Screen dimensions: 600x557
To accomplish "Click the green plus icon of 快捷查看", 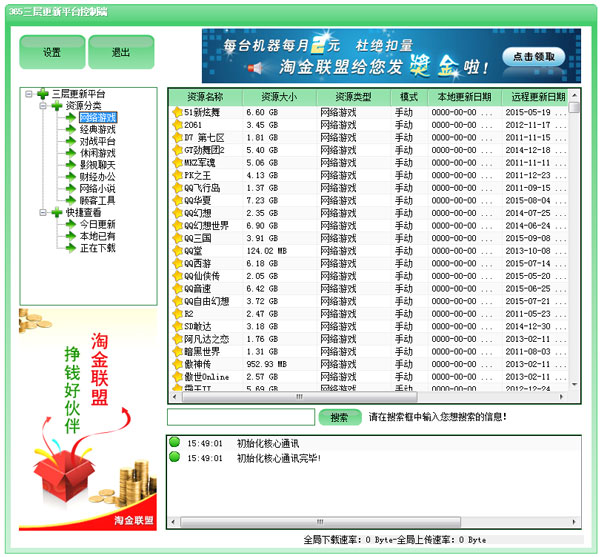I will click(x=57, y=212).
